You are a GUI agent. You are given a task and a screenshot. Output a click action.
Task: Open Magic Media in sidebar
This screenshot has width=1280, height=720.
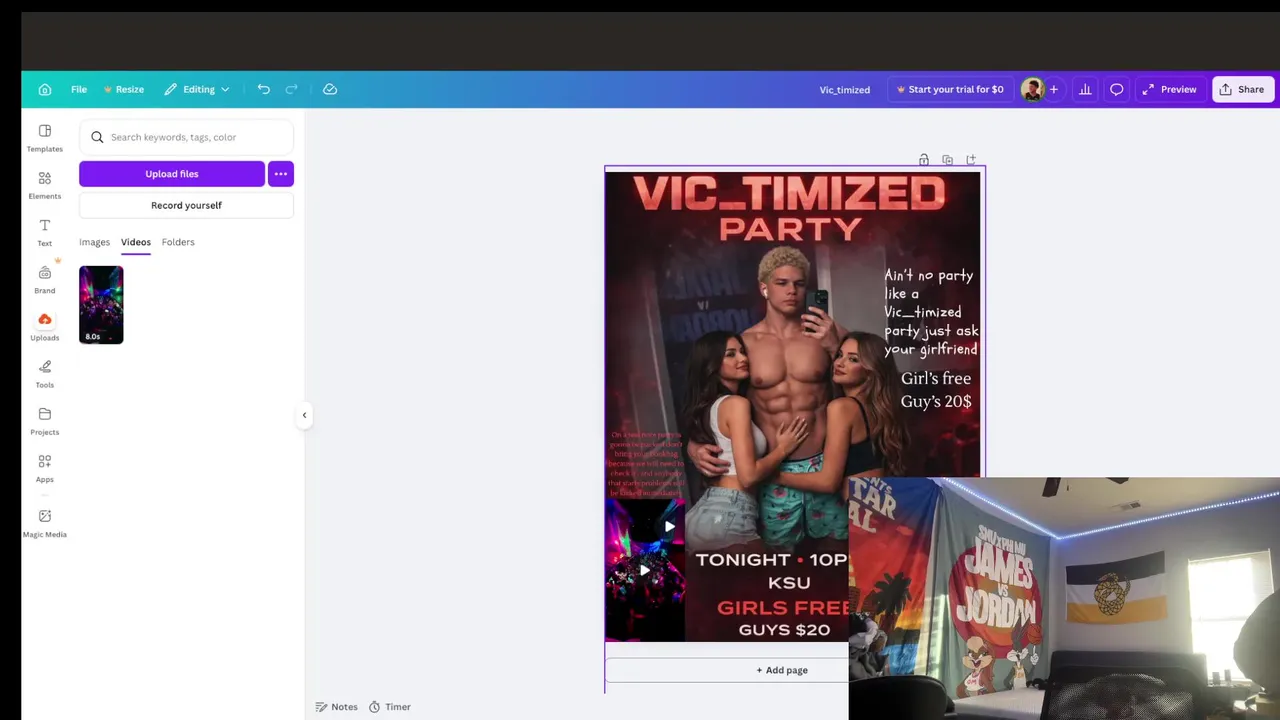pos(44,522)
